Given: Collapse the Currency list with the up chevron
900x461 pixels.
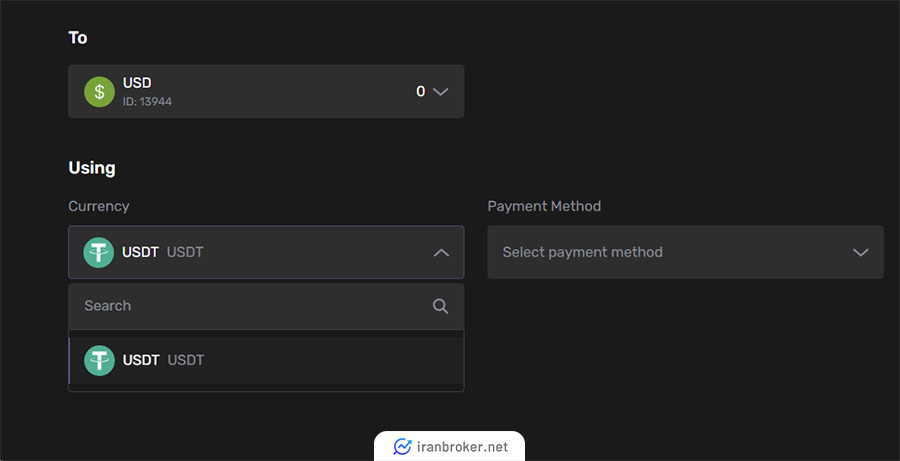Looking at the screenshot, I should pos(441,252).
